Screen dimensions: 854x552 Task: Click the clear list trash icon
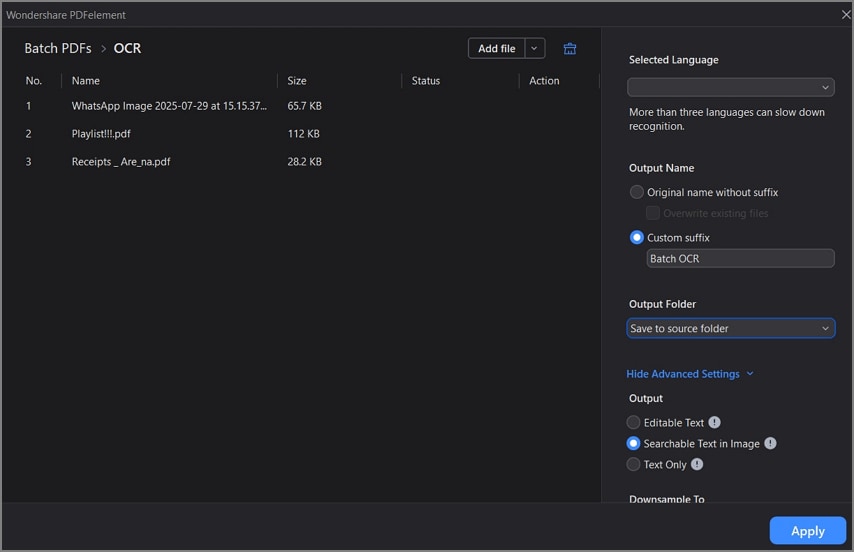coord(570,48)
